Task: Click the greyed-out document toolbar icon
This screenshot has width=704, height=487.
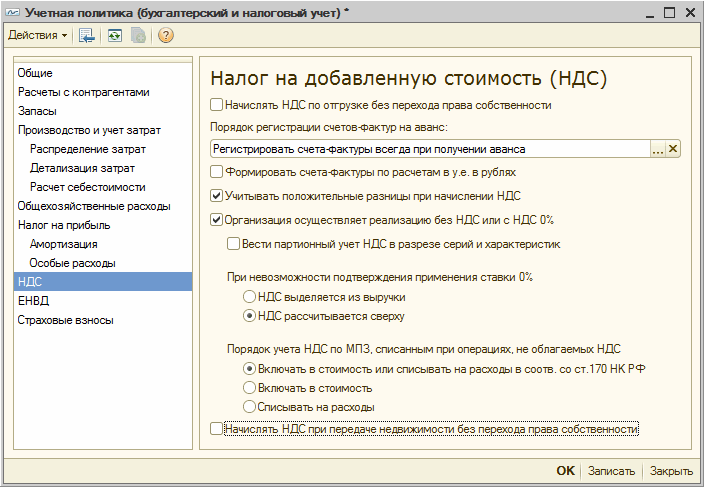Action: [138, 35]
